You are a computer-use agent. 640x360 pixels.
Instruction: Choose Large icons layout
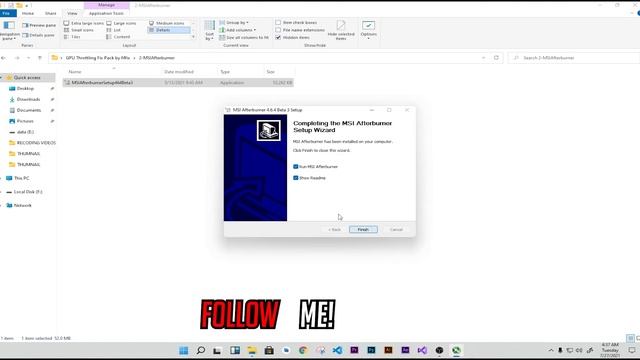(121, 23)
